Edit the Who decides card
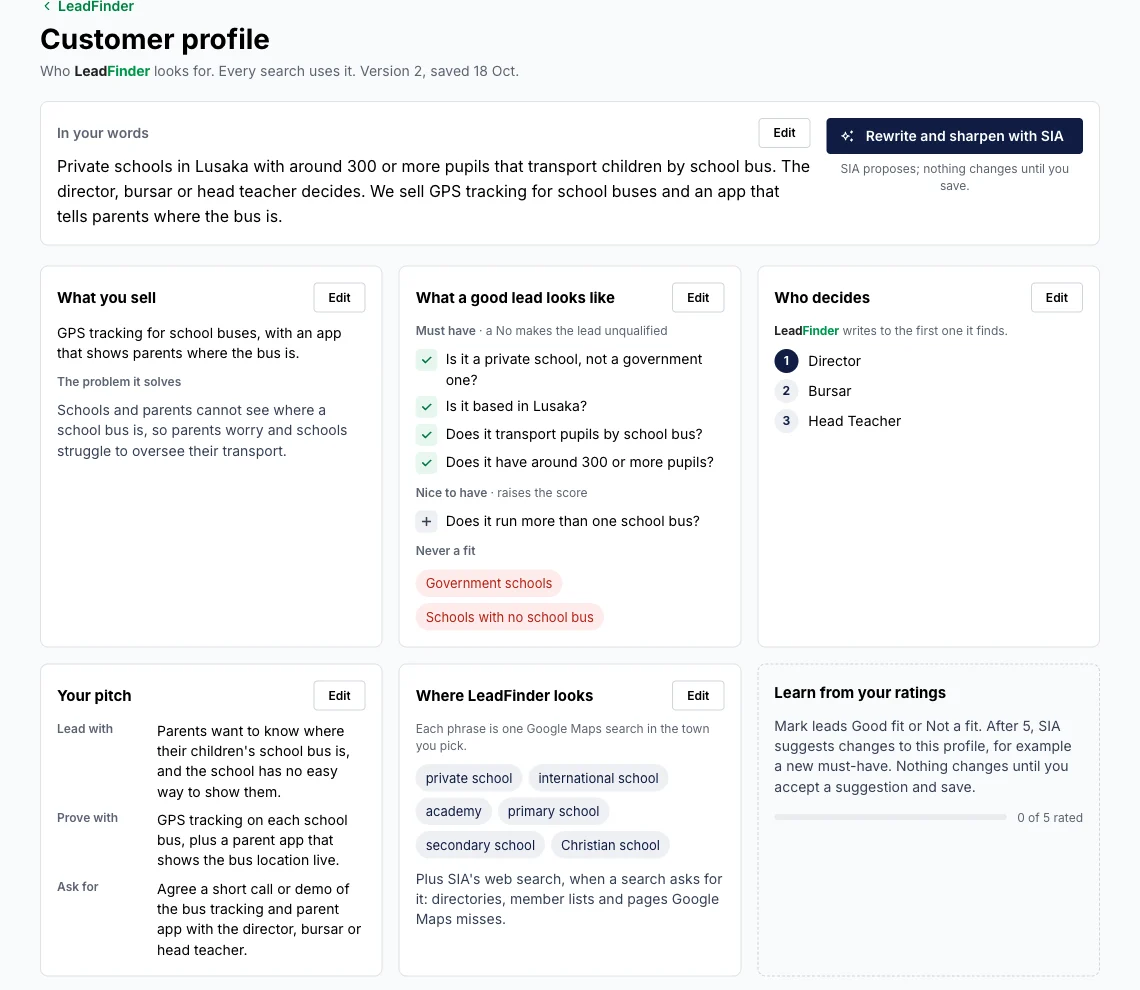The height and width of the screenshot is (990, 1140). (x=1056, y=297)
